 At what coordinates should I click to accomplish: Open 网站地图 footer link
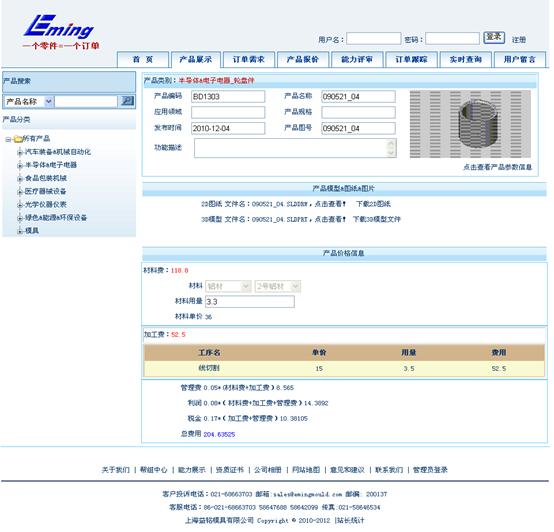click(306, 470)
